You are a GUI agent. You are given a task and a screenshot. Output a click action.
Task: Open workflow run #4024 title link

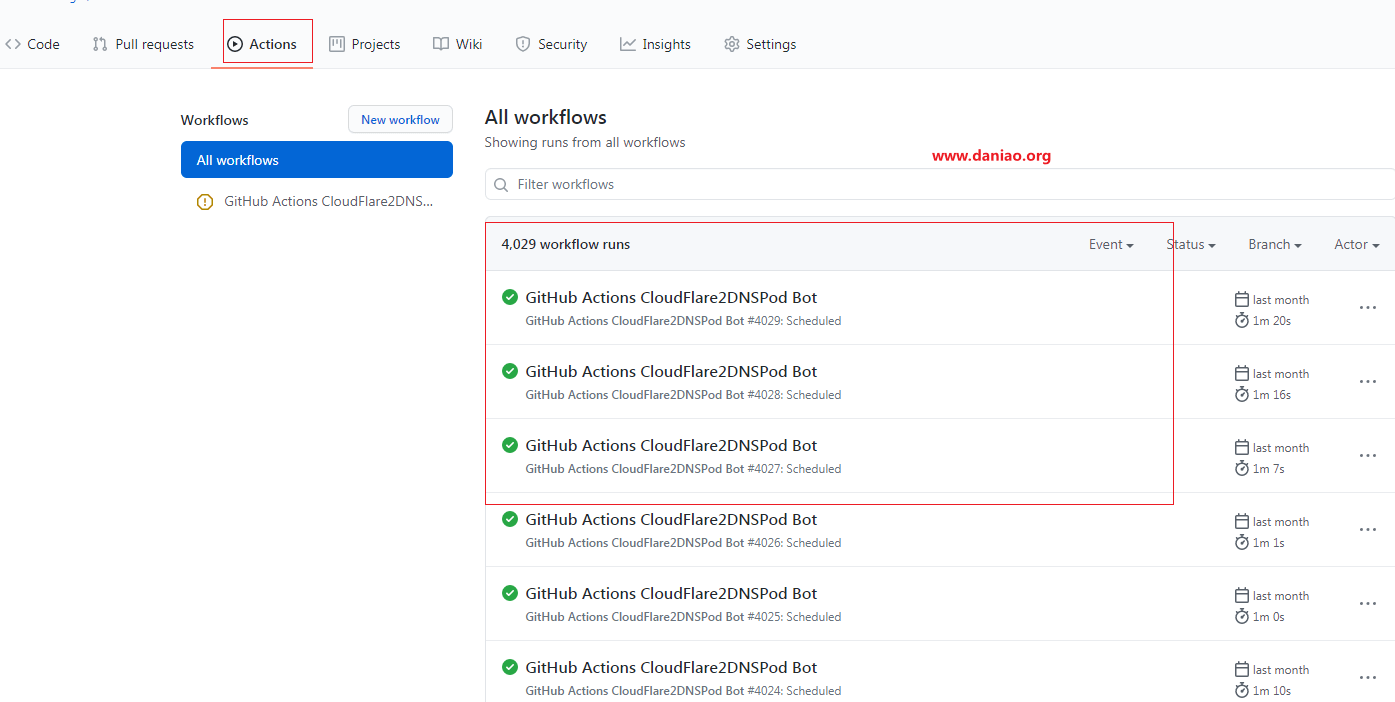(x=671, y=667)
